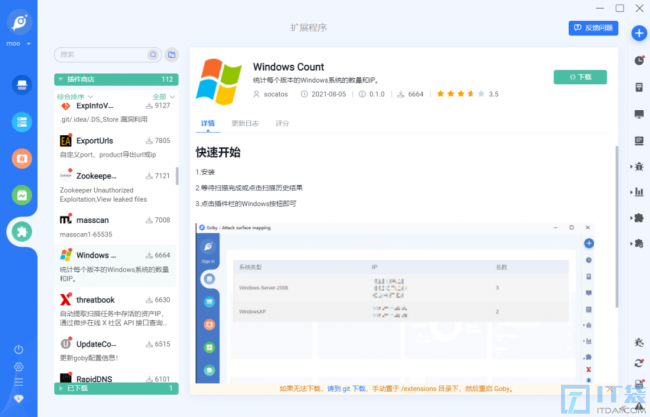The width and height of the screenshot is (650, 417).
Task: Click the 快速开始 heading text
Action: [218, 152]
